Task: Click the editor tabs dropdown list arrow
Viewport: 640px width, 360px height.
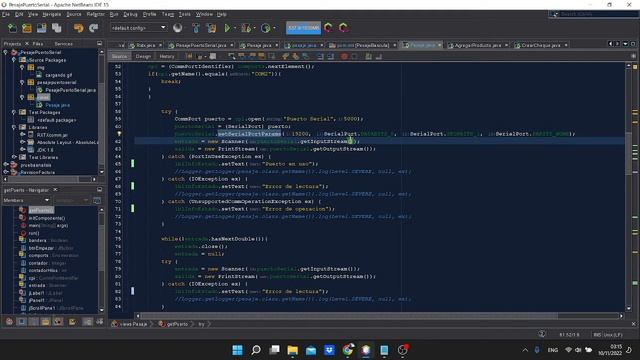Action: click(x=625, y=44)
